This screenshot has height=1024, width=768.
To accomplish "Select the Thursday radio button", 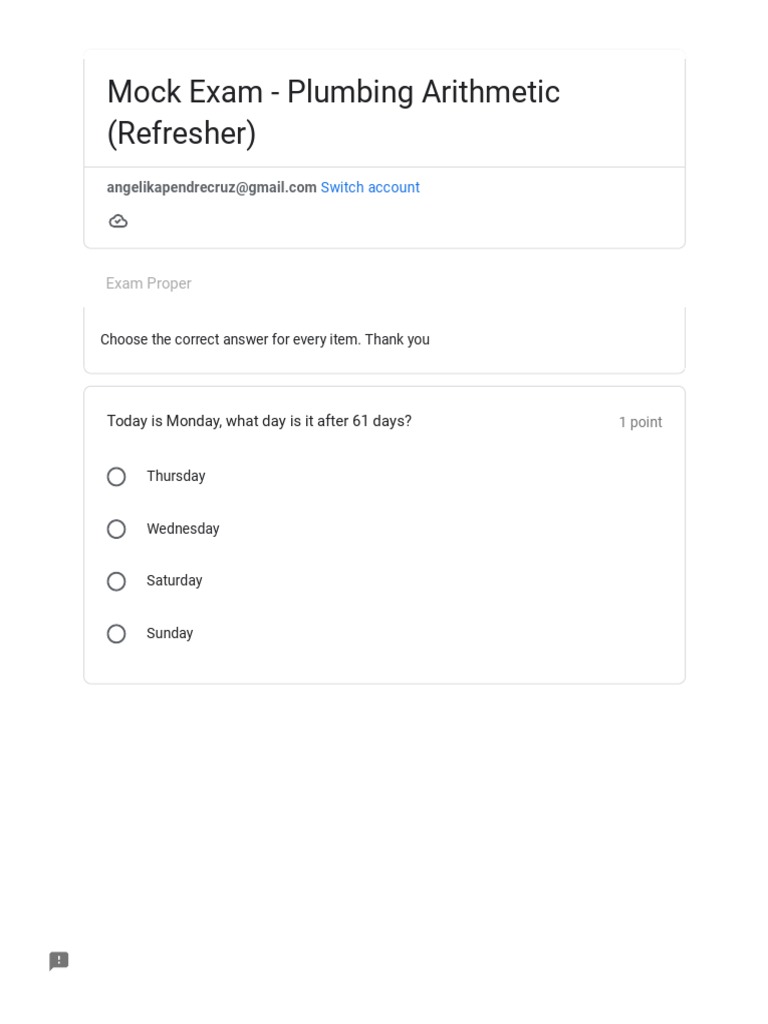I will pyautogui.click(x=117, y=477).
